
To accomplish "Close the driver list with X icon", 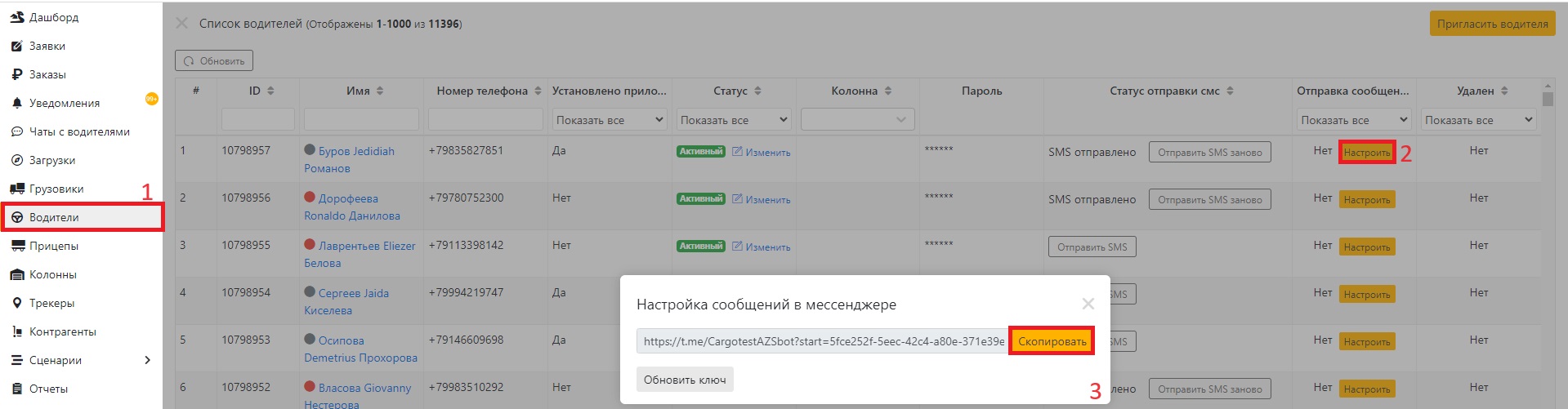I will pyautogui.click(x=182, y=24).
